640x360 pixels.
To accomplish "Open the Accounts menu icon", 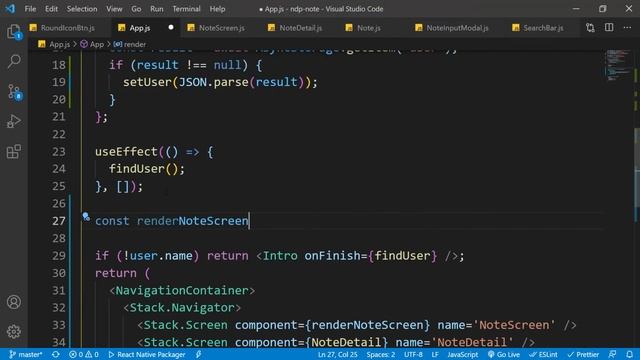I will (x=14, y=302).
